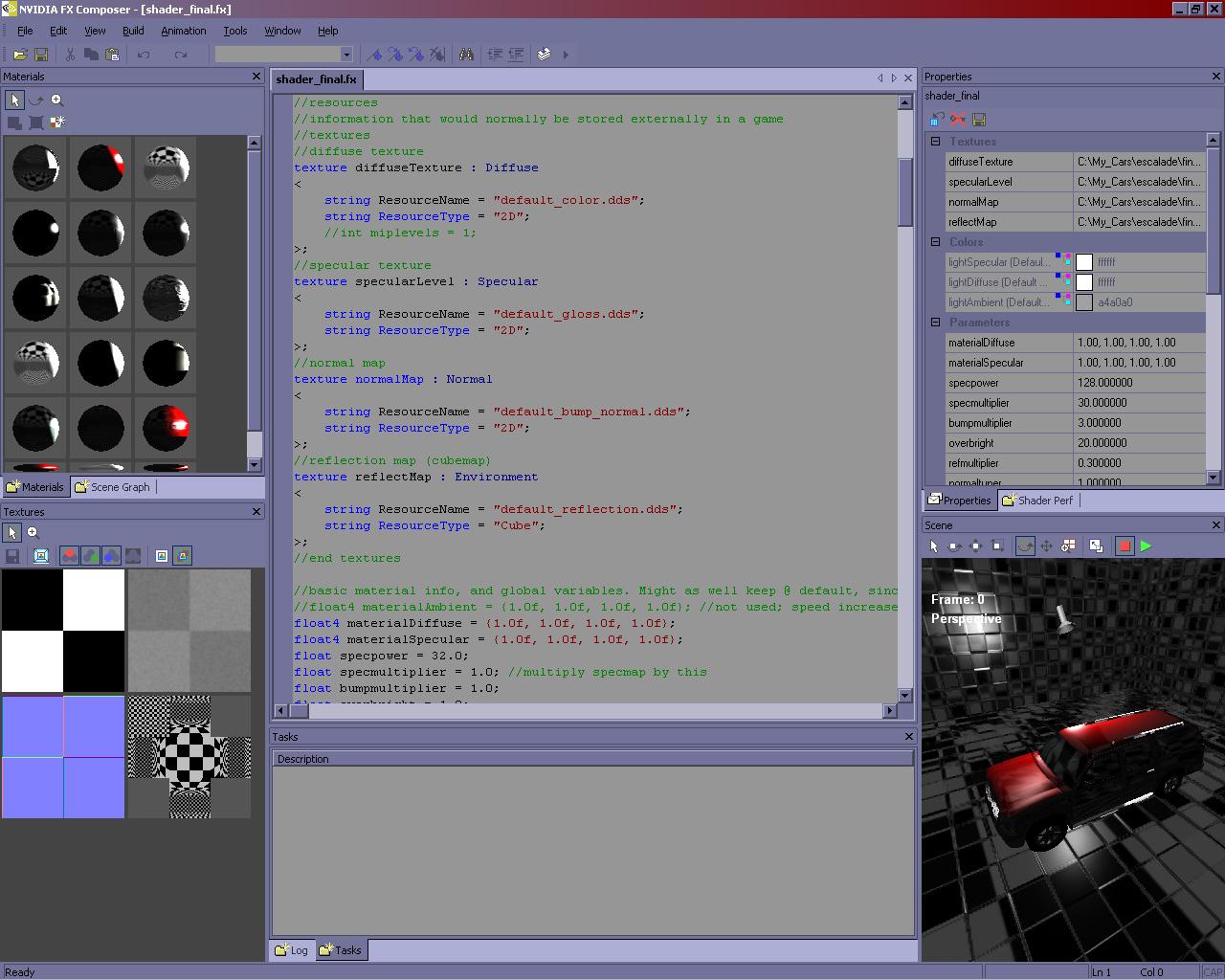Open the empty dropdown in main toolbar
The image size is (1225, 980).
(346, 55)
